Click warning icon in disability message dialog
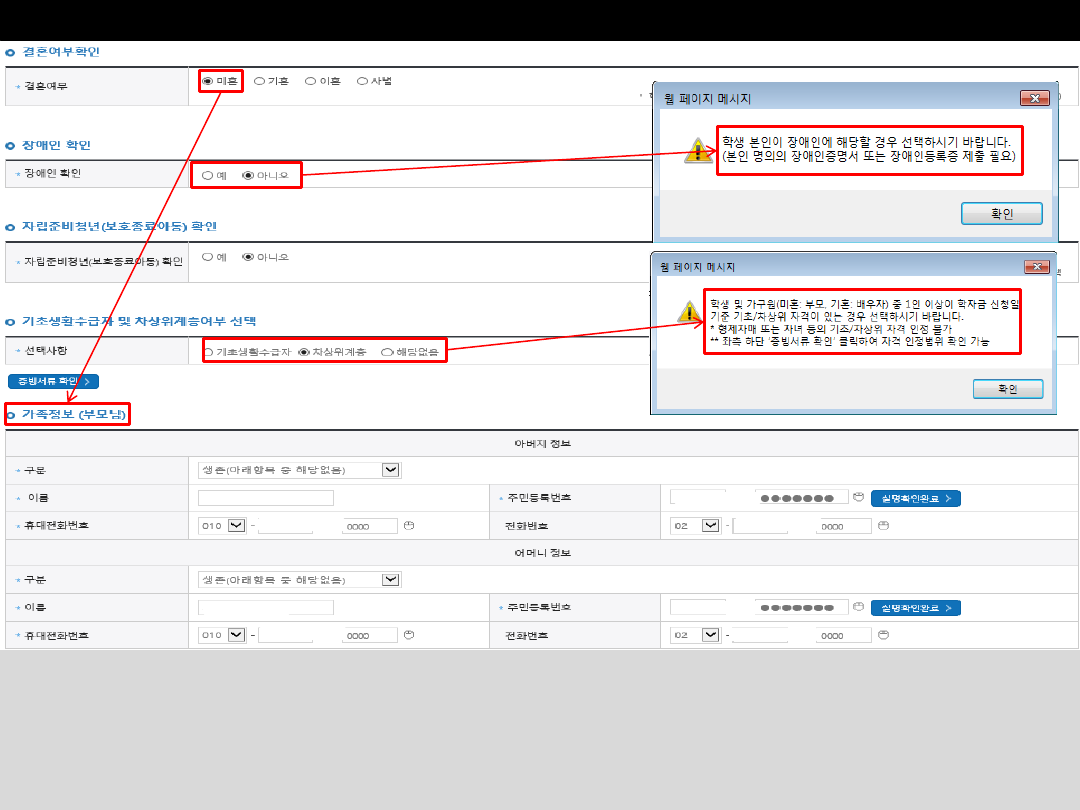This screenshot has height=810, width=1080. pyautogui.click(x=698, y=152)
